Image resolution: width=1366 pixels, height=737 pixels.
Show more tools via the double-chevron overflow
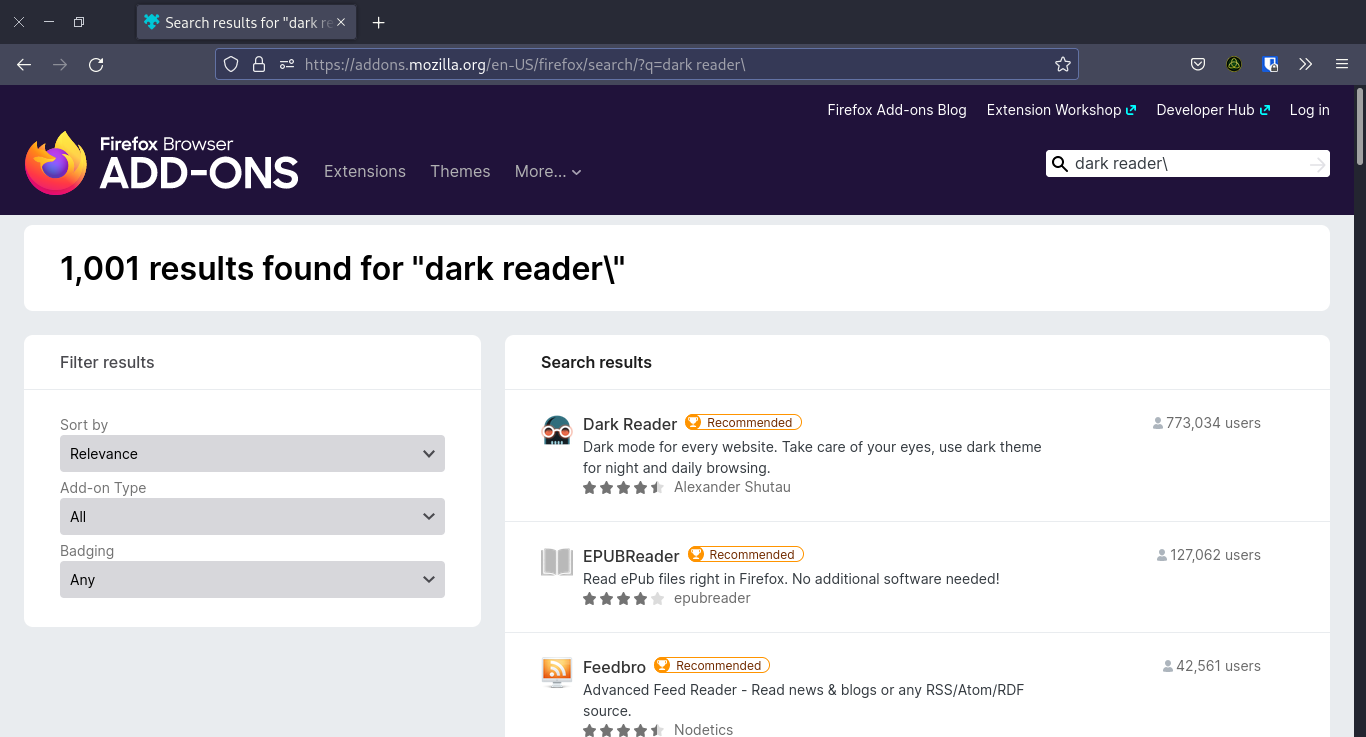click(x=1306, y=64)
